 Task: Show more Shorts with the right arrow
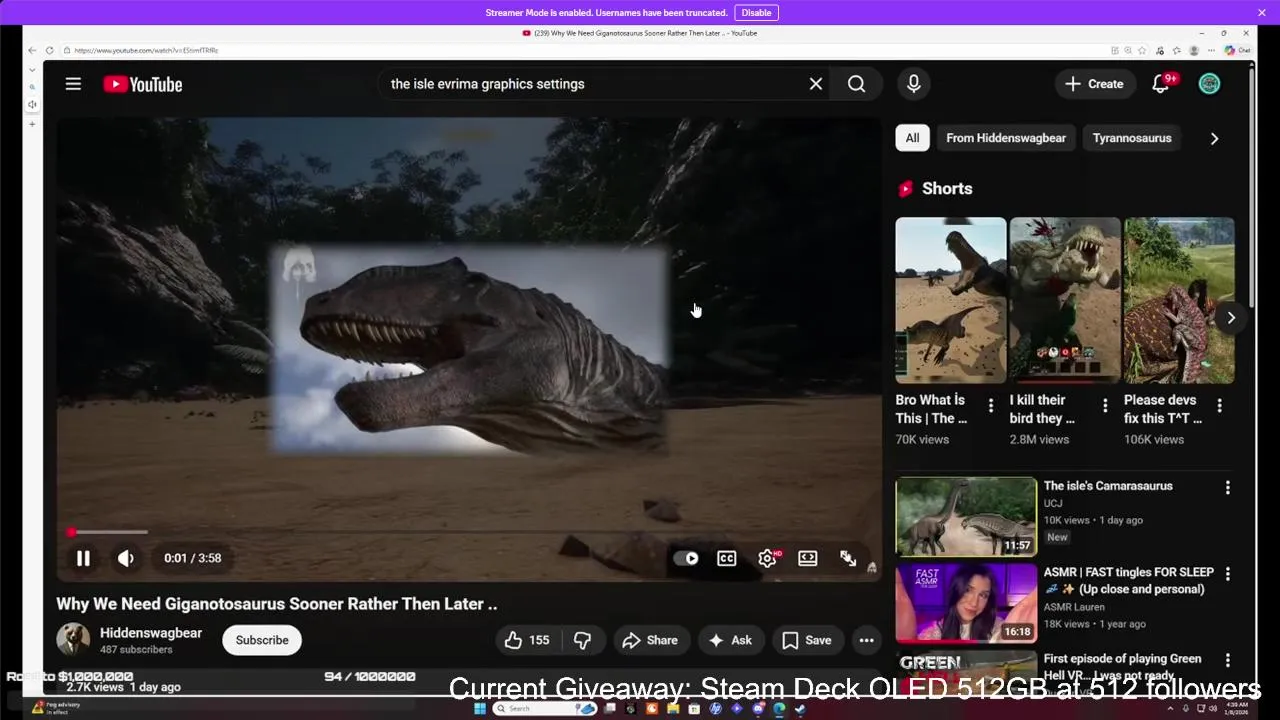[1231, 317]
